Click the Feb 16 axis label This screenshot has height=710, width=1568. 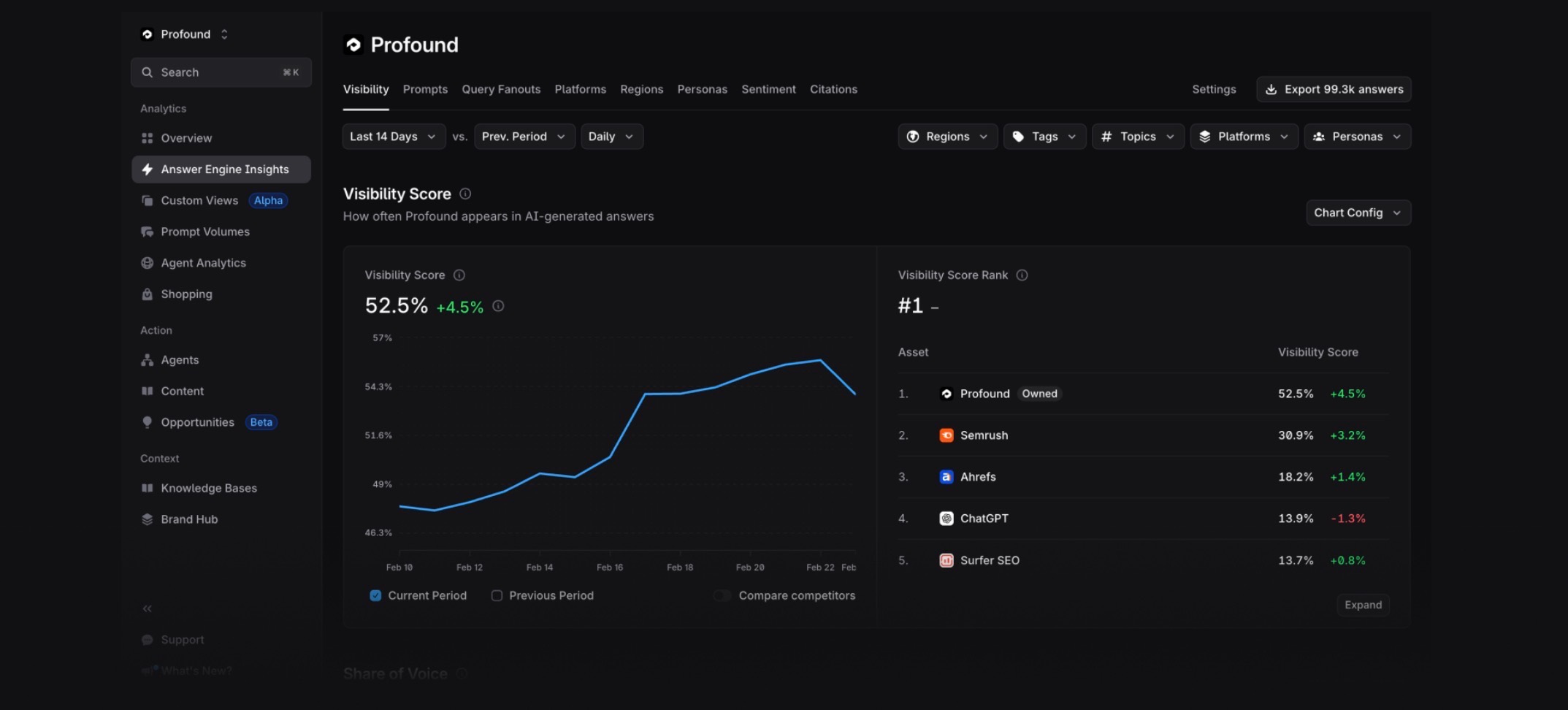pos(610,568)
